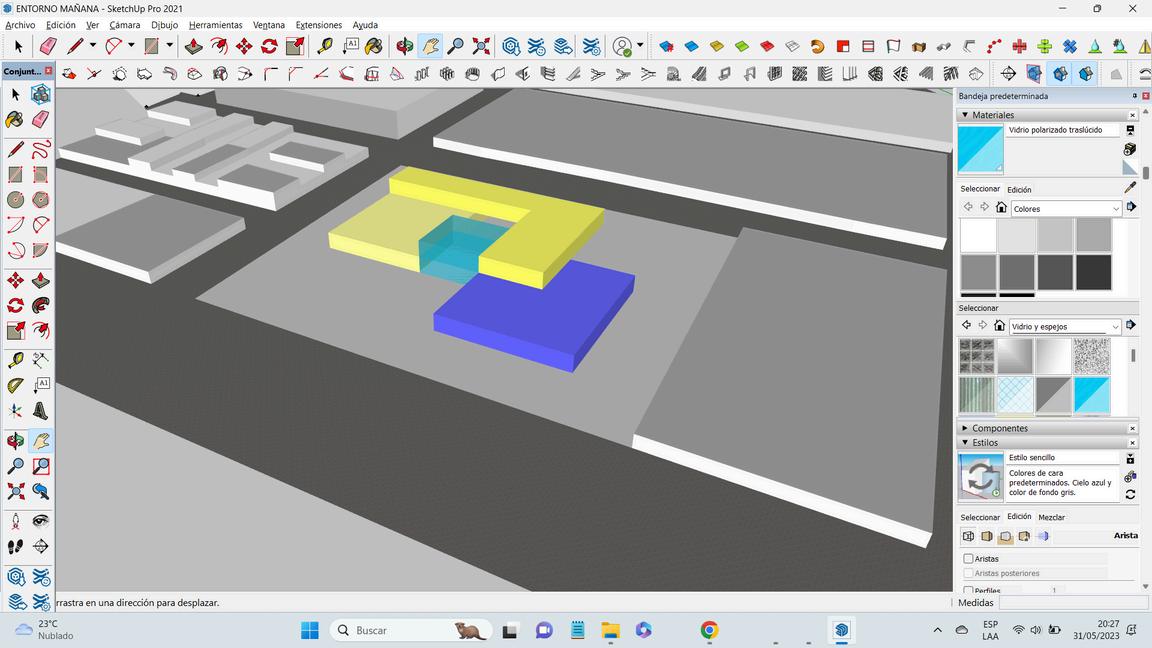Enable the Perfiles checkbox
The image size is (1152, 648).
(968, 590)
